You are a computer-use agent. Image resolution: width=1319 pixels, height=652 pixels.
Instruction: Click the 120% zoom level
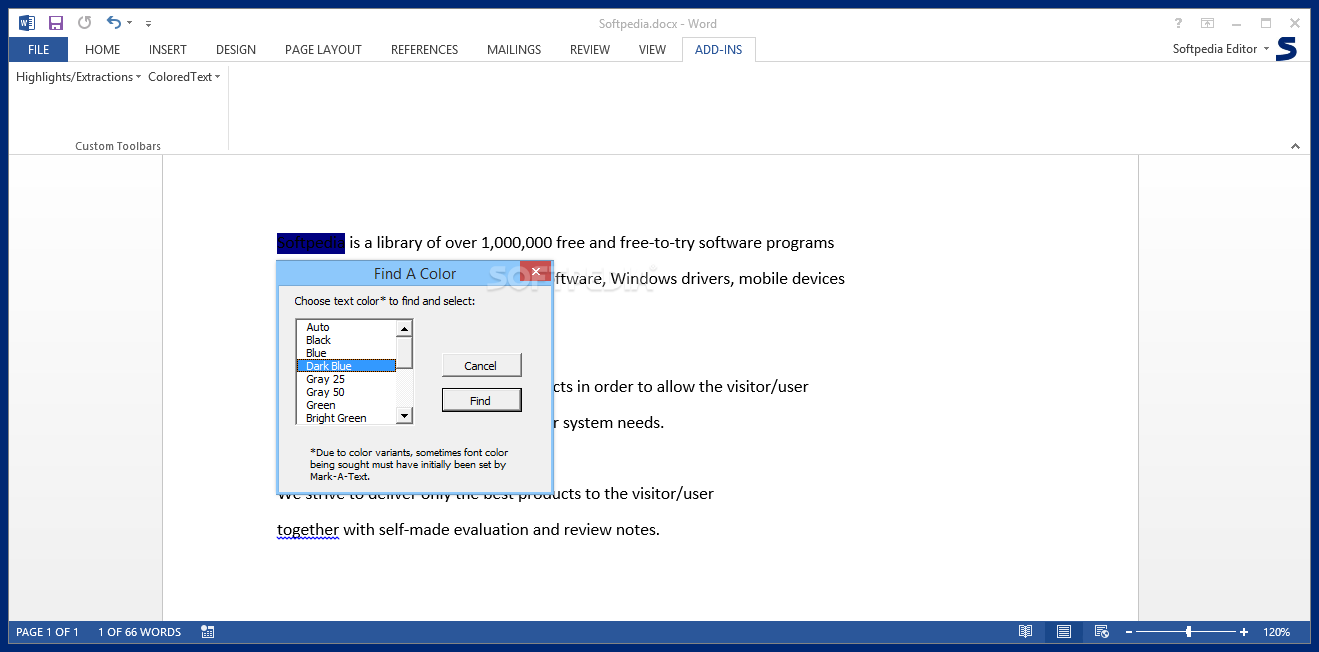[x=1277, y=632]
